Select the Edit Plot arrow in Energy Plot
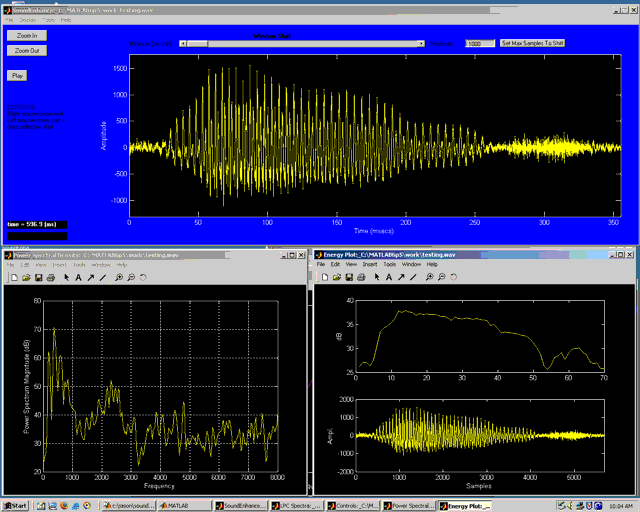Image resolution: width=640 pixels, height=512 pixels. (375, 277)
